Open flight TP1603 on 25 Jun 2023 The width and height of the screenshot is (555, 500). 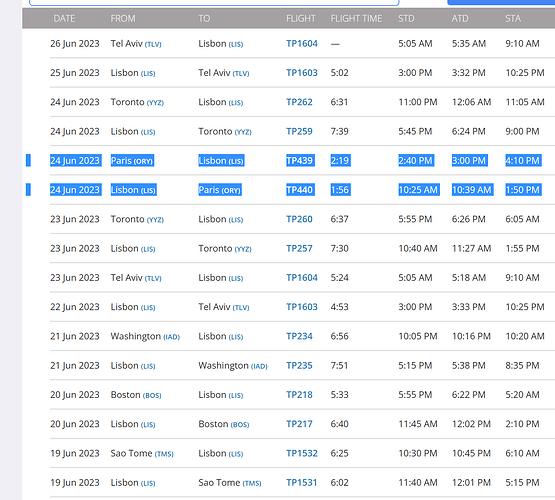302,73
